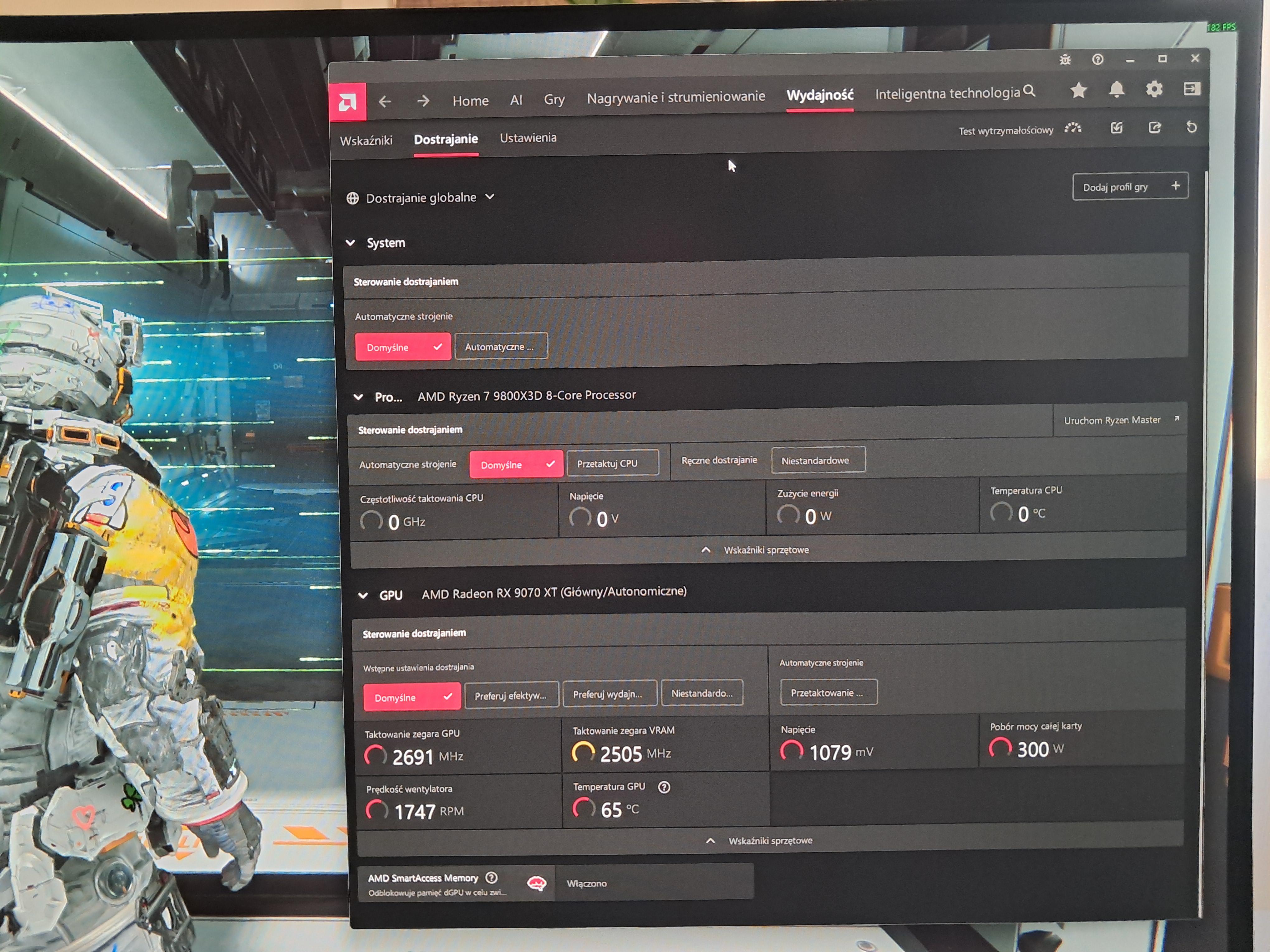Go back with the left arrow
Viewport: 1270px width, 952px height.
tap(385, 101)
